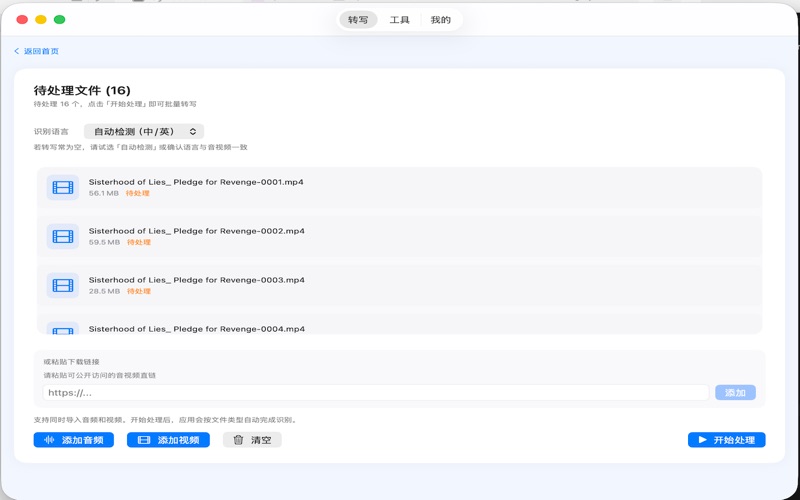800x500 pixels.
Task: Open the 工具 tab
Action: click(x=399, y=20)
